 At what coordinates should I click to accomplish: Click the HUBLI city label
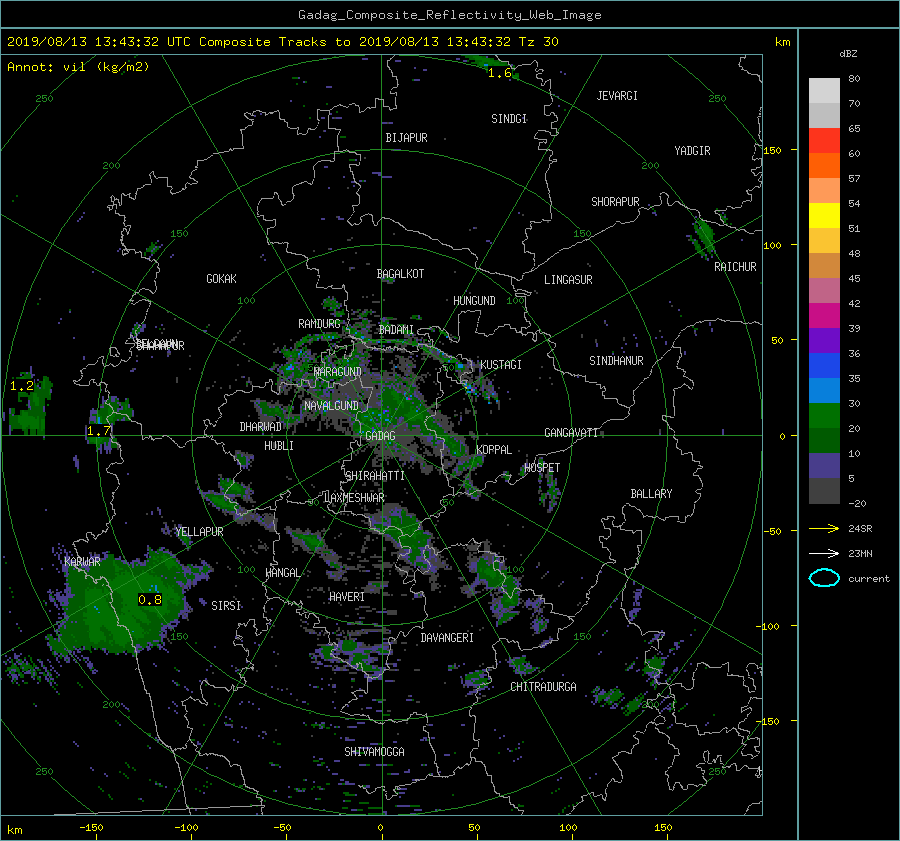[278, 446]
